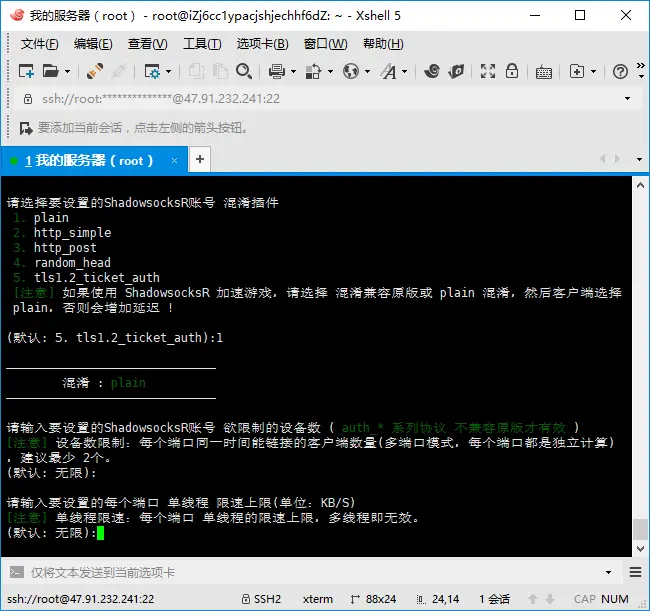
Task: Expand the new tab group dropdown arrow
Action: click(x=594, y=72)
